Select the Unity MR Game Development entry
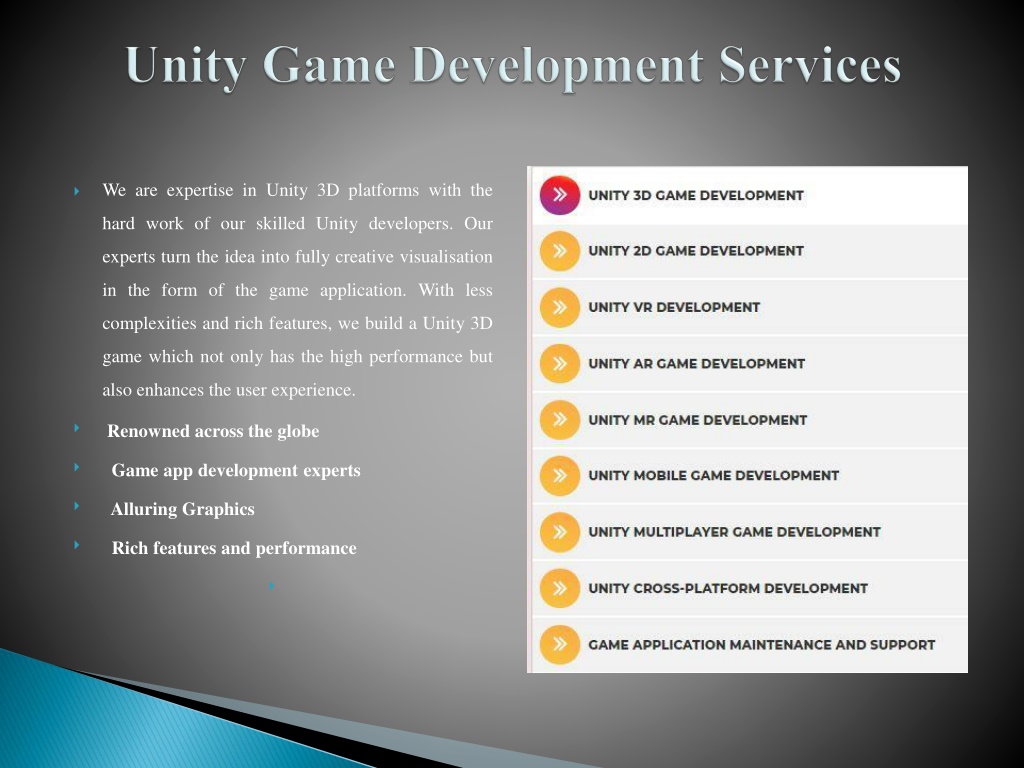 click(750, 420)
